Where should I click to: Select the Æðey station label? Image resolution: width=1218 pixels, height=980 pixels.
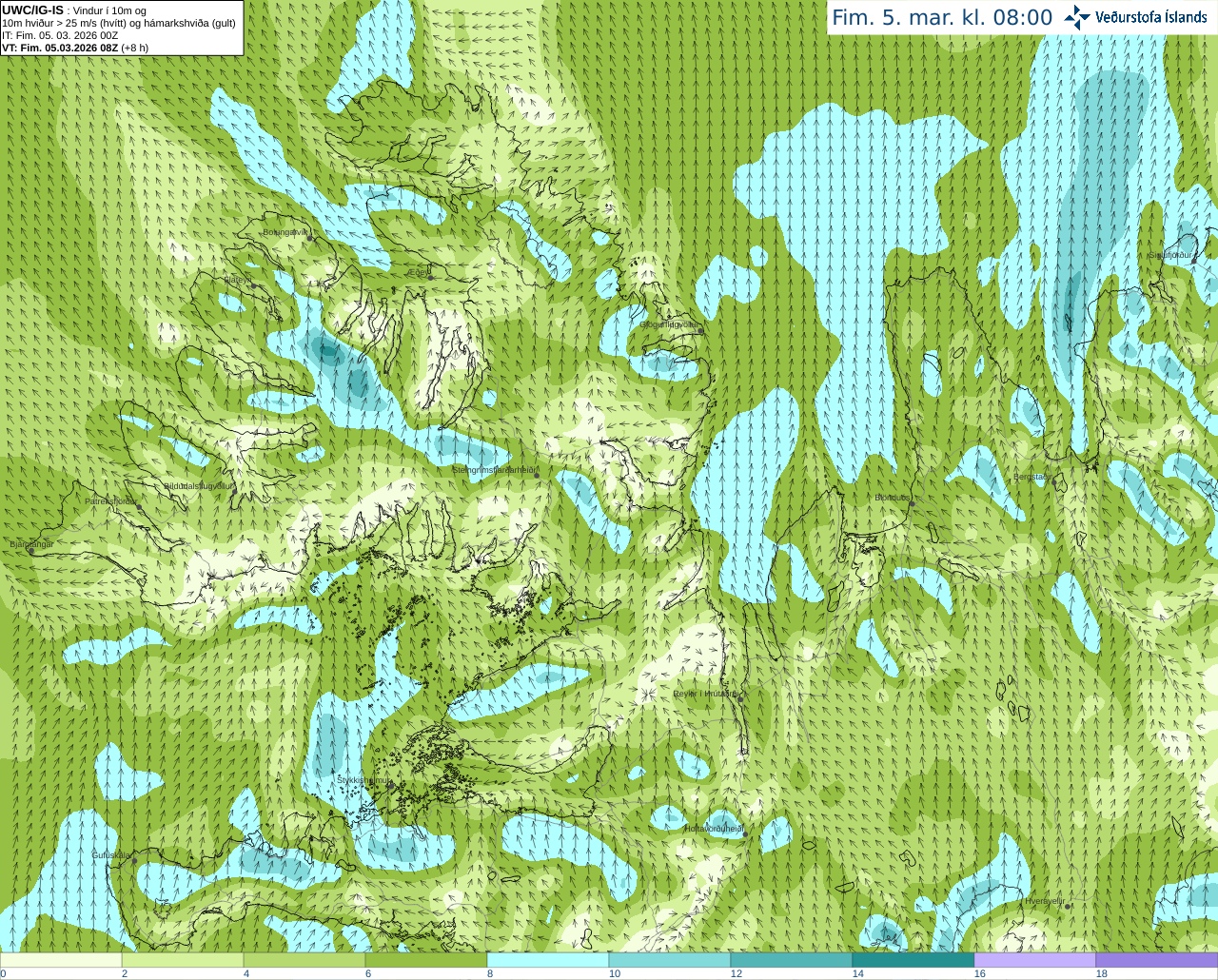coord(418,272)
